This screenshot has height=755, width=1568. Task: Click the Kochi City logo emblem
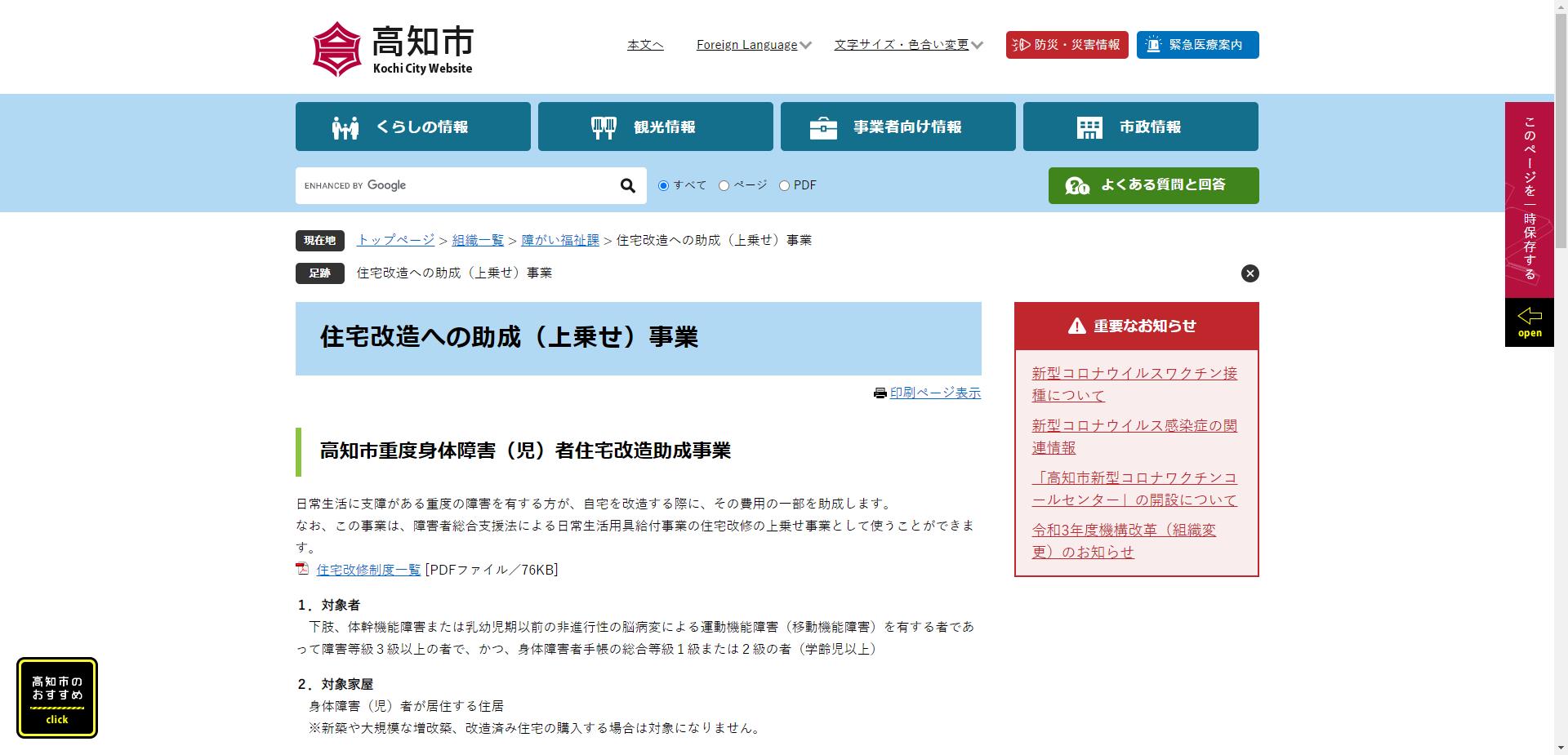point(336,47)
